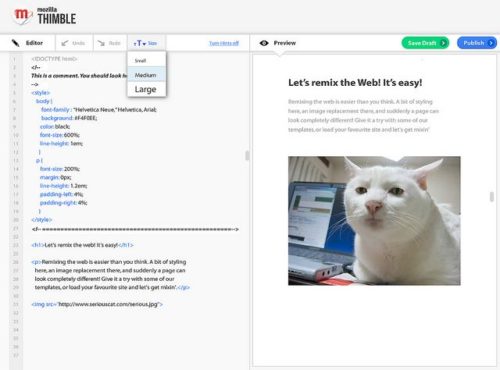Click the padding-right: 4% code line

coord(63,203)
